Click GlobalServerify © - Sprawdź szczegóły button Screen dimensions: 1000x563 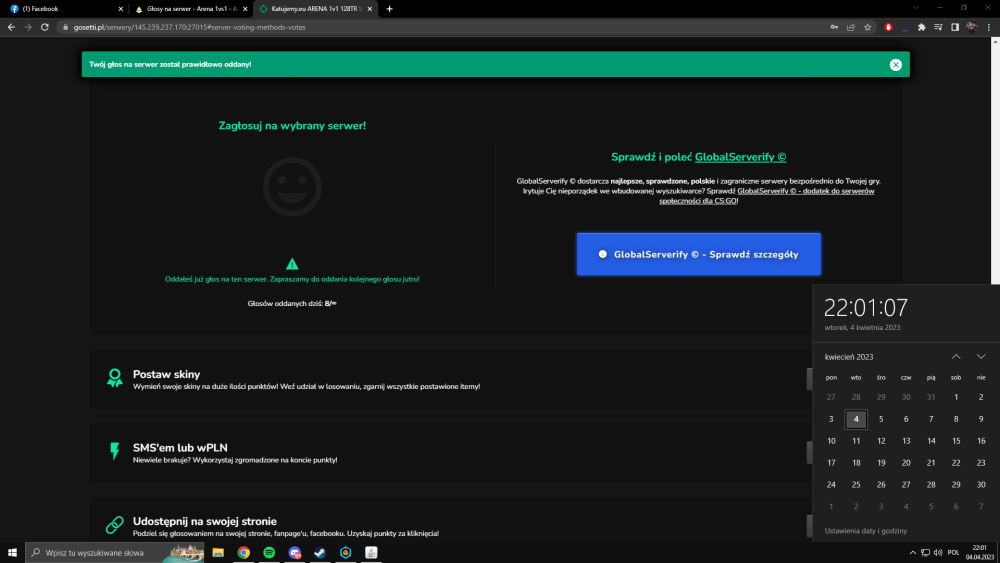pyautogui.click(x=698, y=254)
